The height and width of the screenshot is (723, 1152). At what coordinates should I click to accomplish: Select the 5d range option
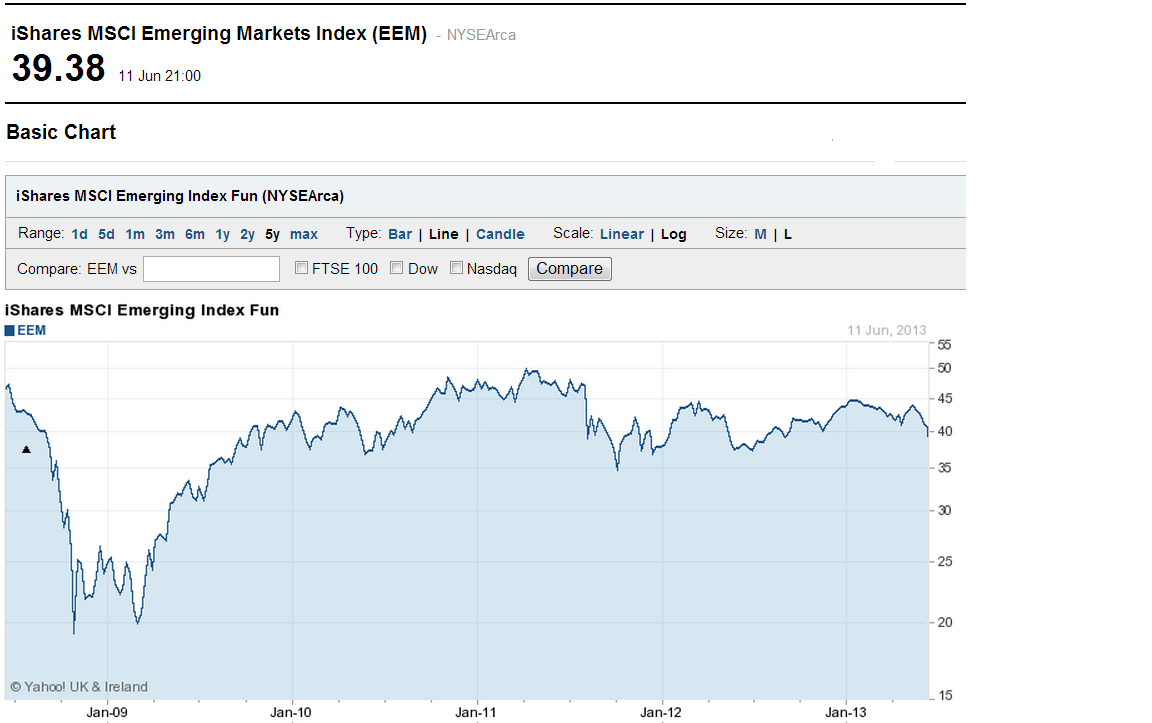(x=106, y=234)
